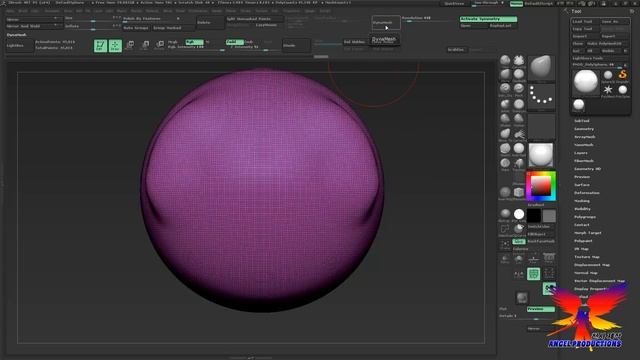Select the white Flat Color material sphere
The width and height of the screenshot is (640, 360).
[519, 214]
